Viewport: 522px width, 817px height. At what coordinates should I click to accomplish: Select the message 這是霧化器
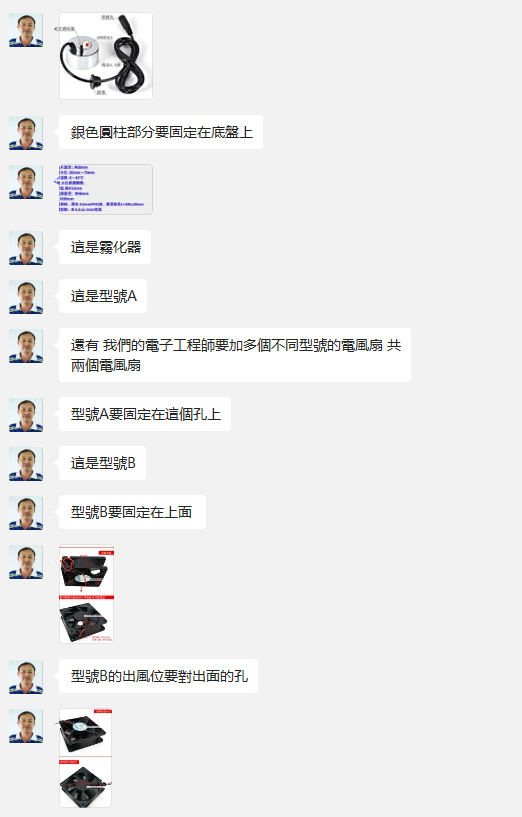105,247
